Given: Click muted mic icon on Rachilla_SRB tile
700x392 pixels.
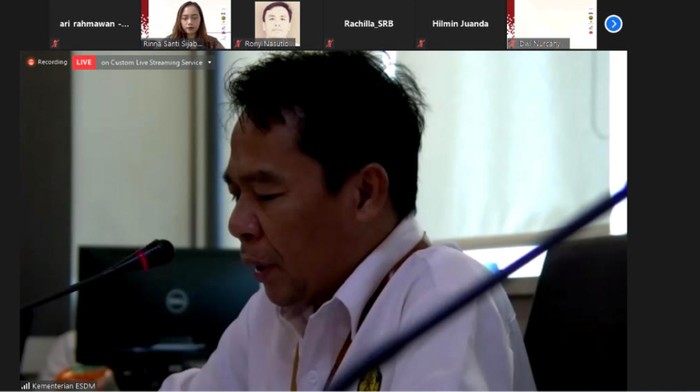Looking at the screenshot, I should pyautogui.click(x=329, y=43).
